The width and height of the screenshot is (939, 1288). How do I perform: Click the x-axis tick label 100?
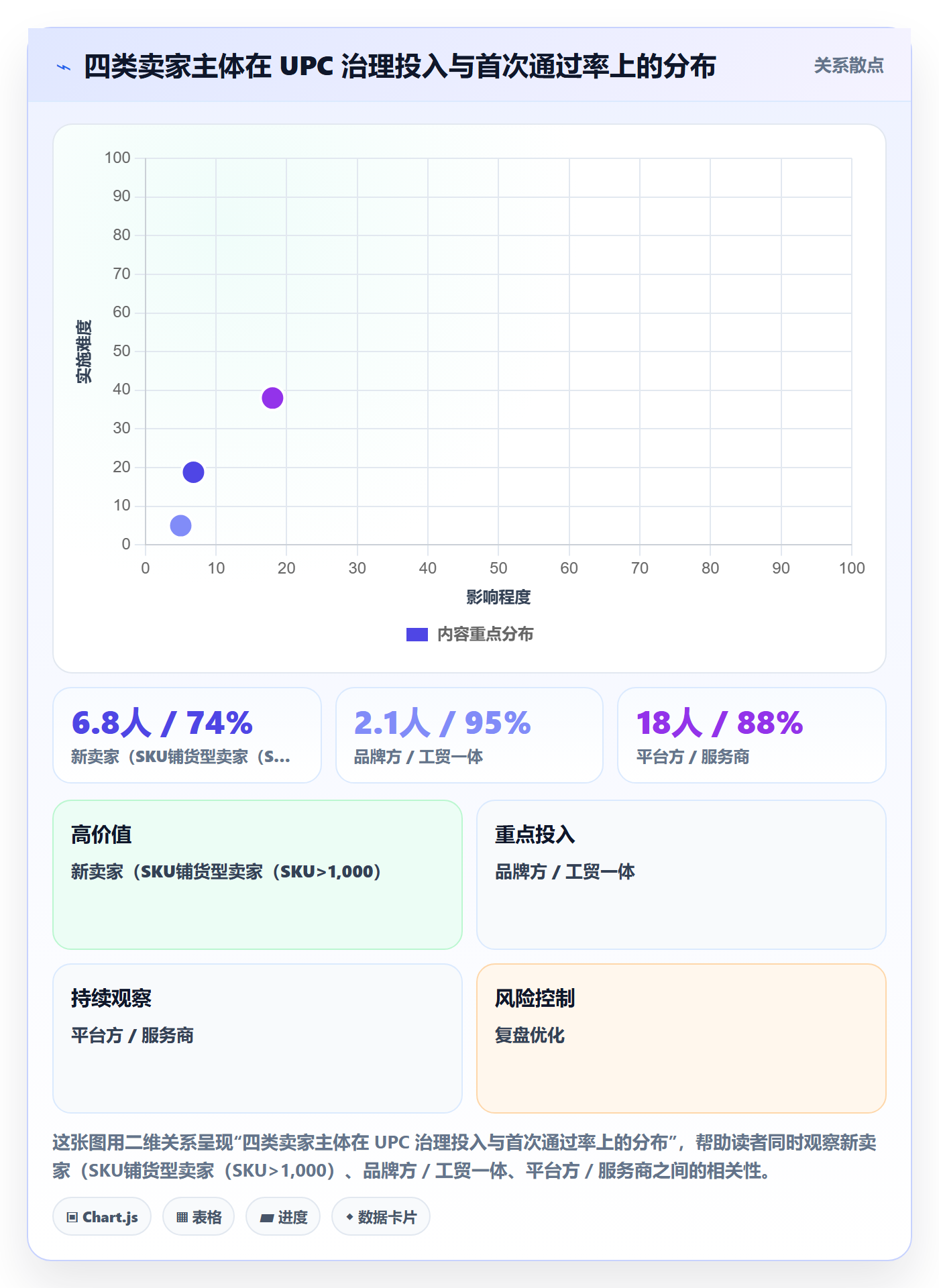[852, 568]
